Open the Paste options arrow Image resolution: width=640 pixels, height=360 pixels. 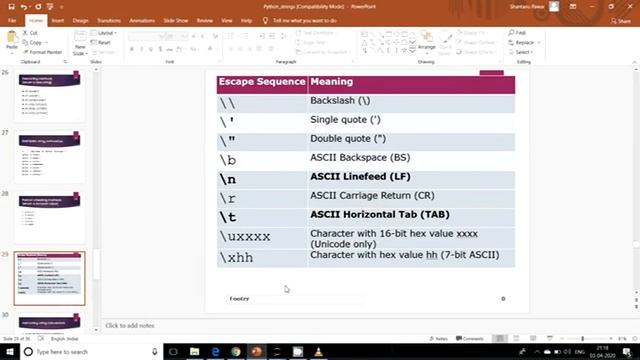tap(12, 53)
